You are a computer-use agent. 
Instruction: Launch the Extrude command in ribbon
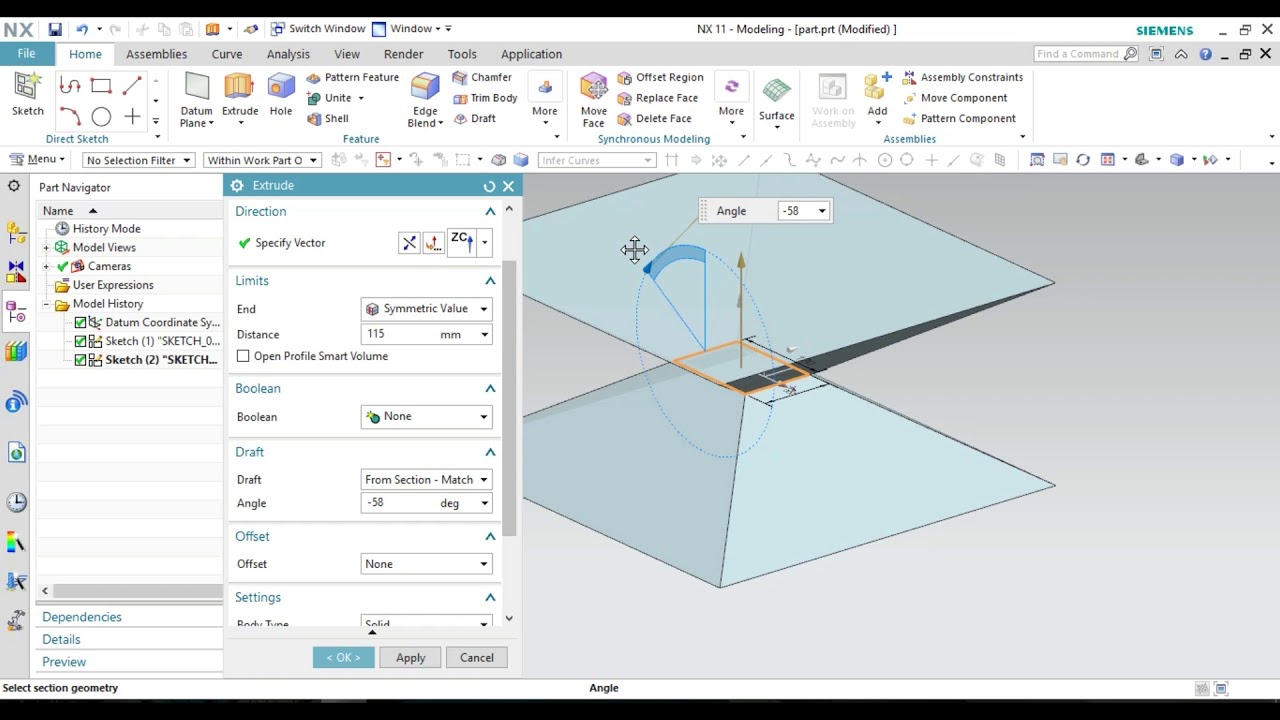239,96
